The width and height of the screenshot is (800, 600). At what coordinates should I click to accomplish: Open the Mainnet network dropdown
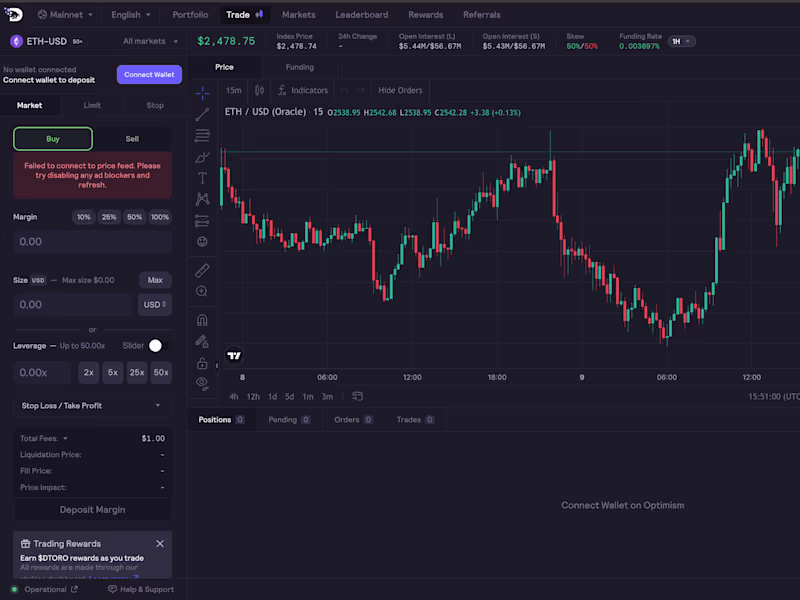click(65, 15)
